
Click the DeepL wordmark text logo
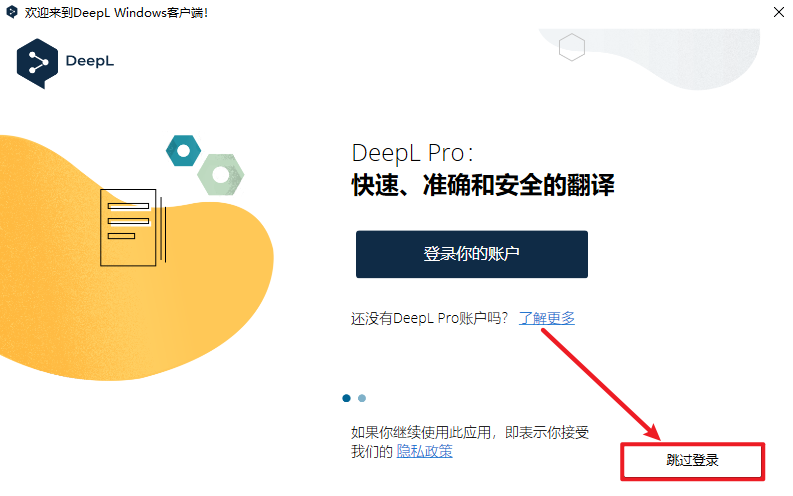click(90, 61)
